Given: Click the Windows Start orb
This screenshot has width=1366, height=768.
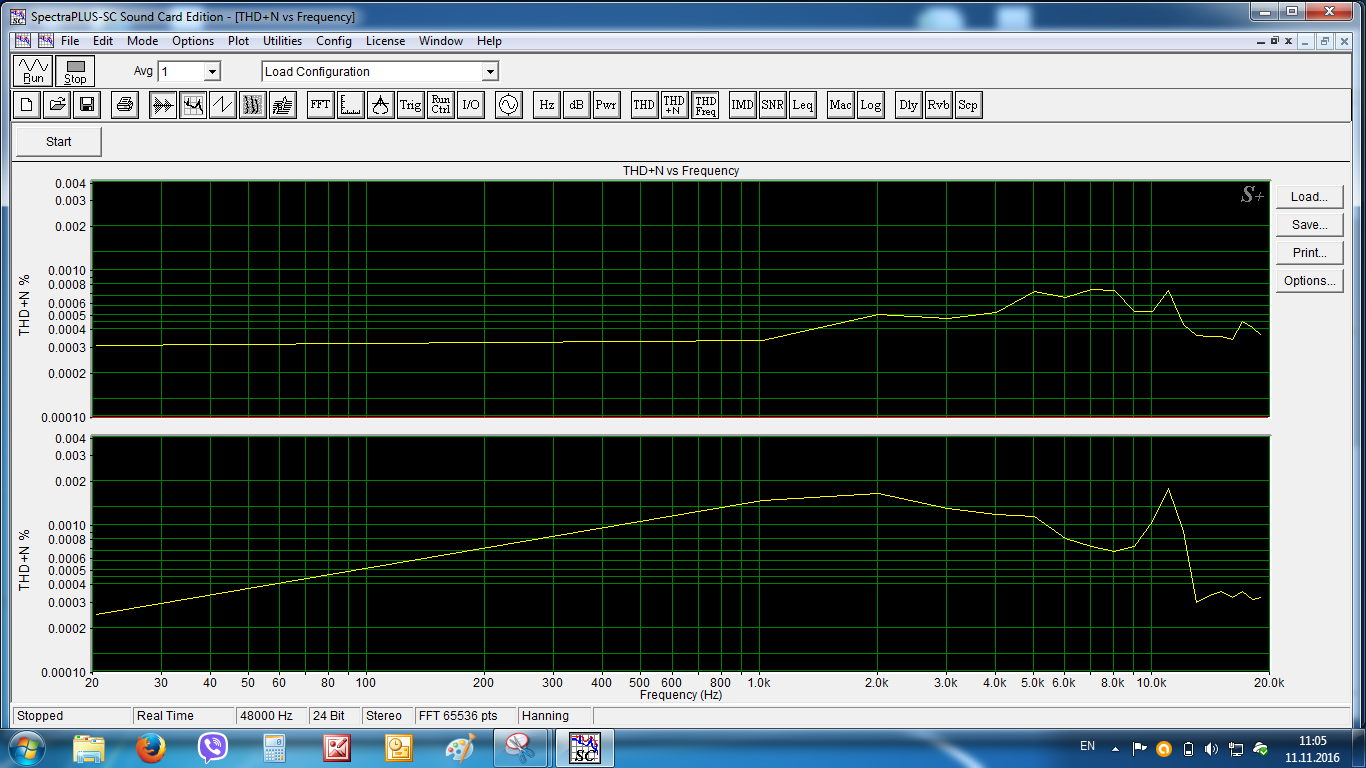Looking at the screenshot, I should [25, 748].
